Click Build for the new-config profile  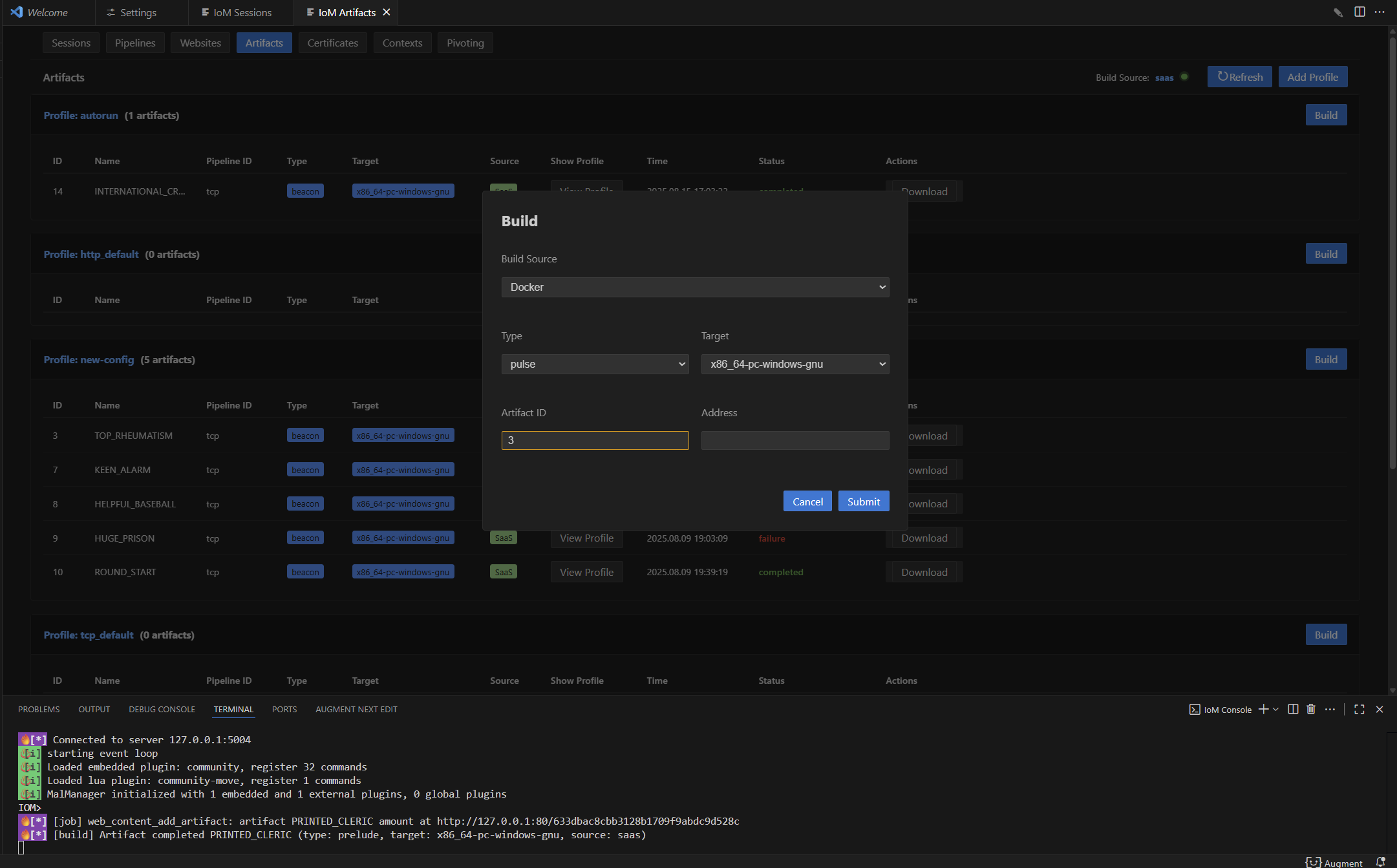(1326, 359)
